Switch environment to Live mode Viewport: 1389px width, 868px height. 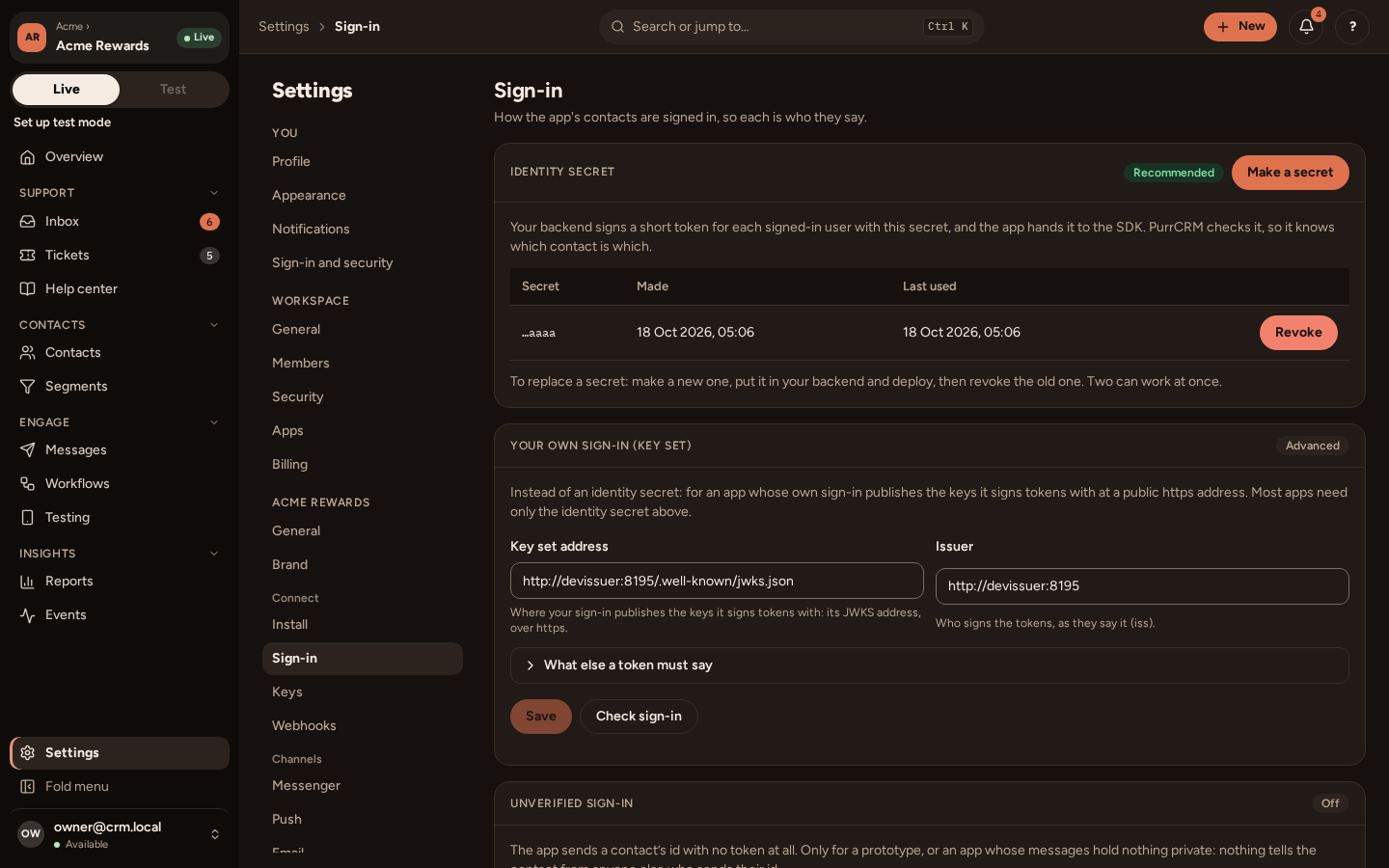[67, 90]
